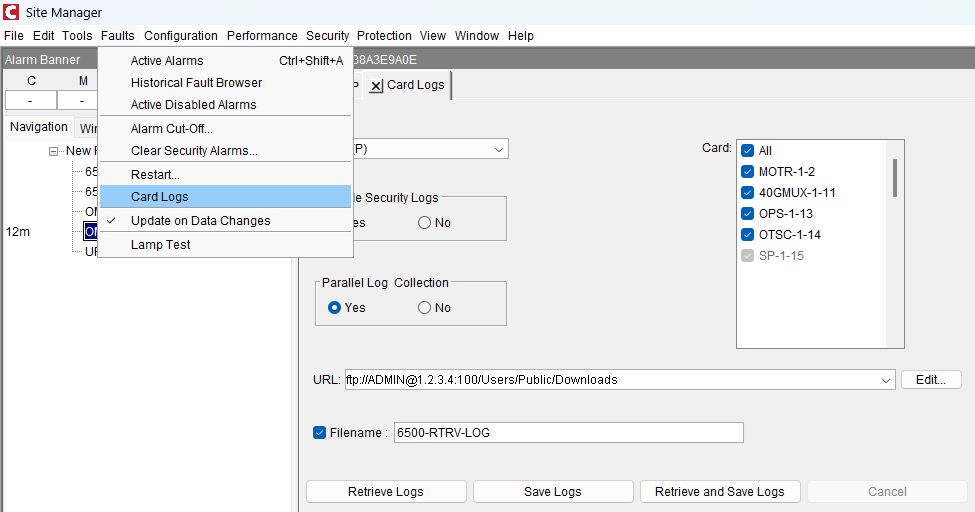Select No for Security Logs
Screen dimensions: 975x512
[x=425, y=223]
